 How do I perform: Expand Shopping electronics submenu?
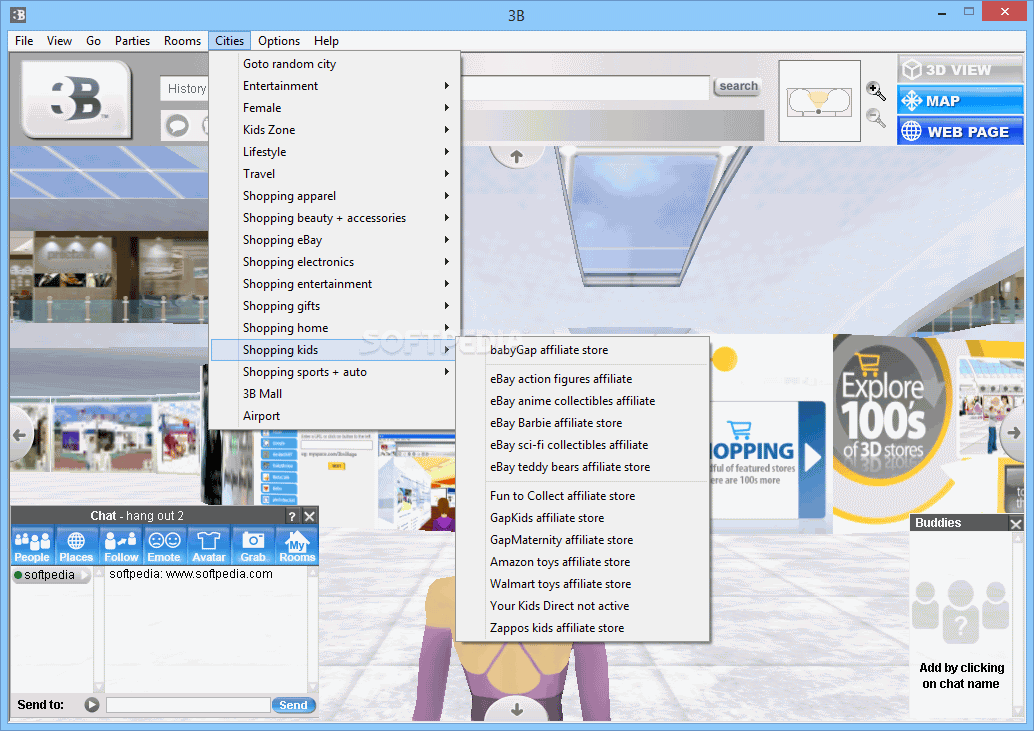(335, 262)
